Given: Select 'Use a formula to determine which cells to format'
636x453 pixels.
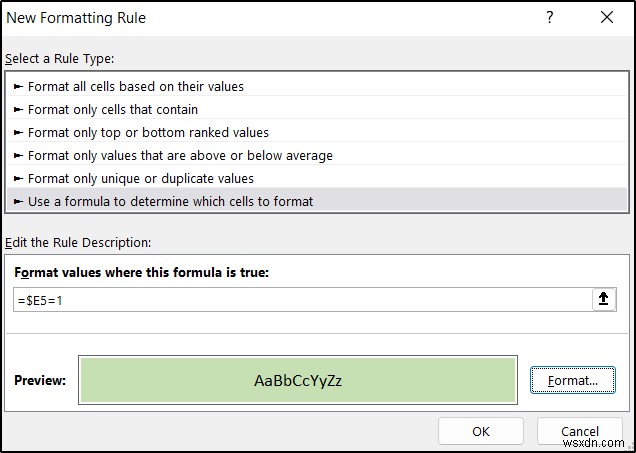Looking at the screenshot, I should click(170, 202).
